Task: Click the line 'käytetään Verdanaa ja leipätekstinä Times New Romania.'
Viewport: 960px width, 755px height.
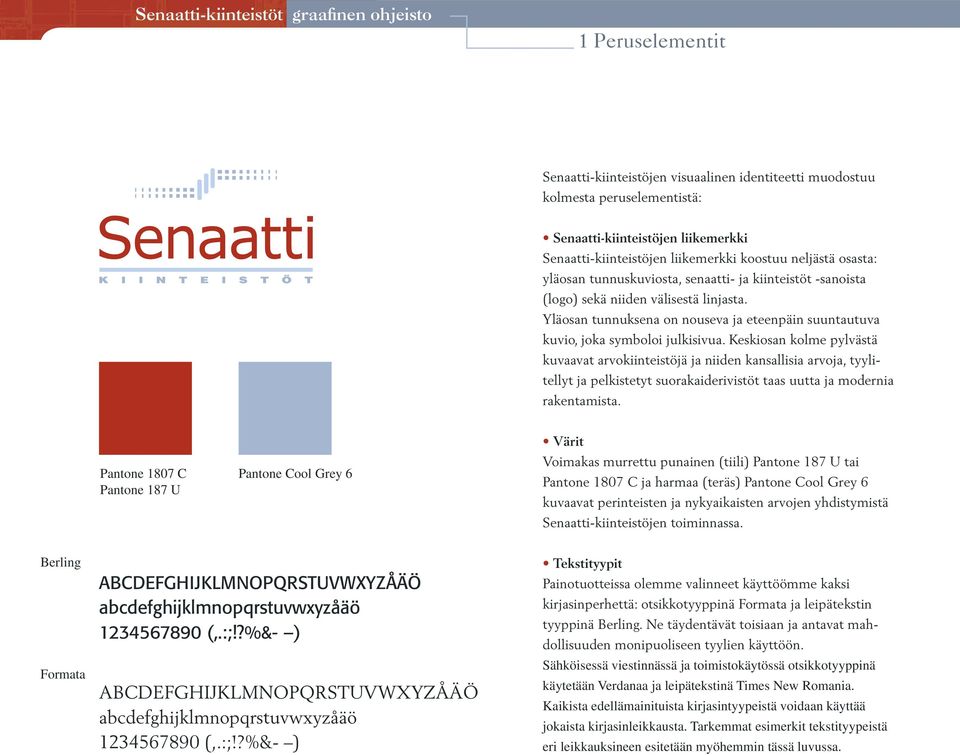Action: click(698, 685)
